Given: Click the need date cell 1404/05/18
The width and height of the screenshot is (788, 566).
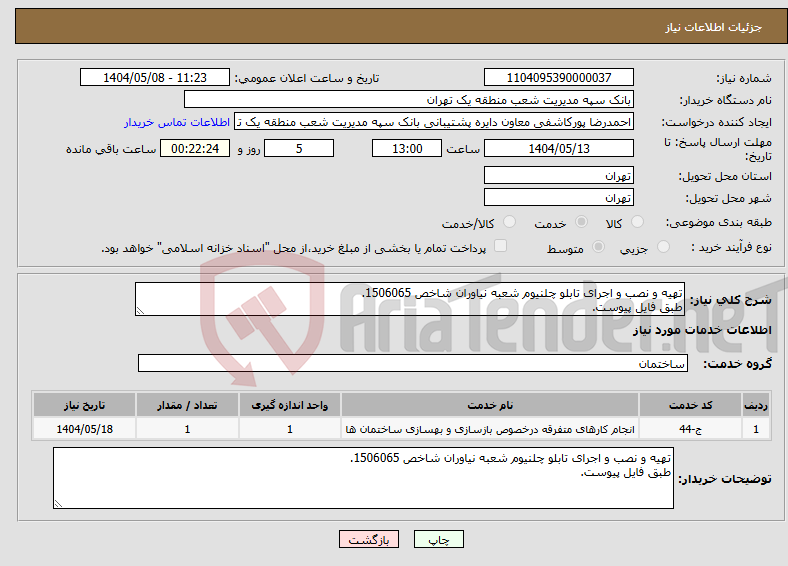Looking at the screenshot, I should [x=84, y=429].
